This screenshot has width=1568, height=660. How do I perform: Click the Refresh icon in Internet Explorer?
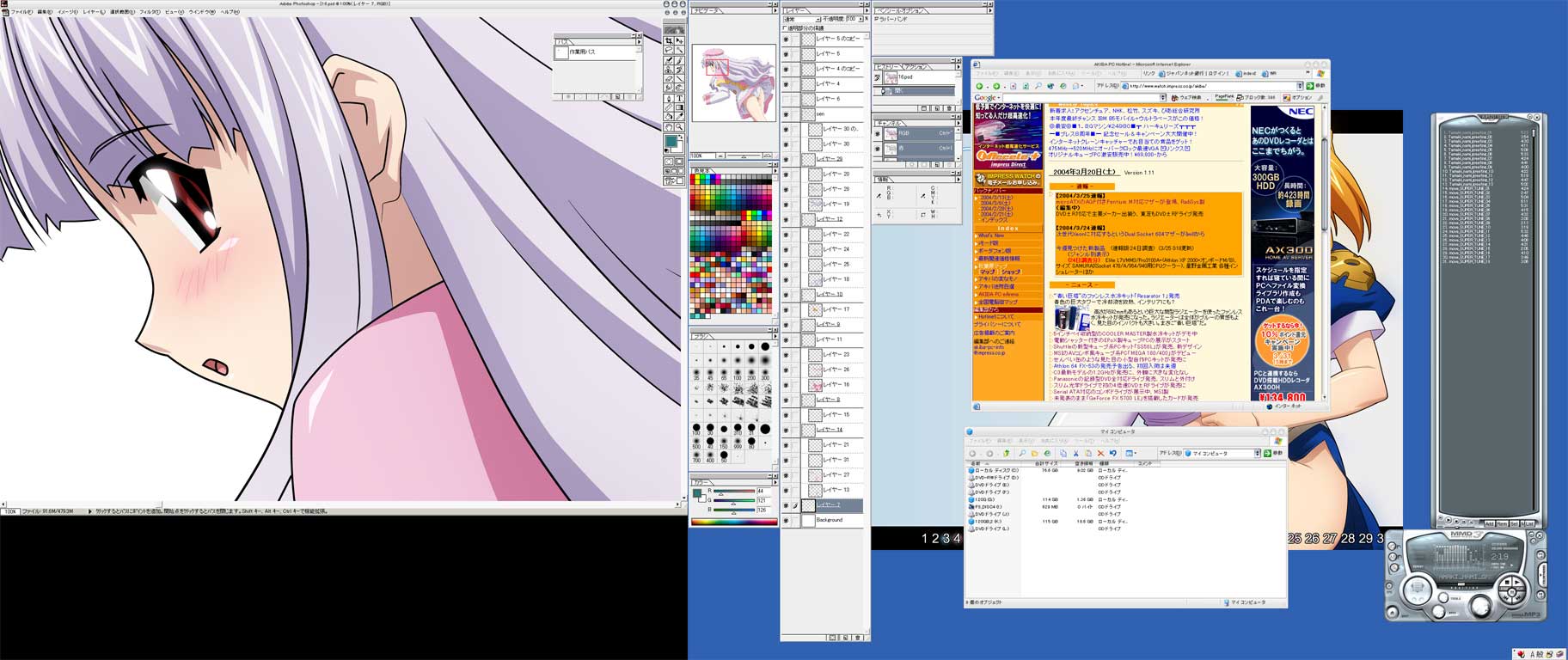(1026, 86)
